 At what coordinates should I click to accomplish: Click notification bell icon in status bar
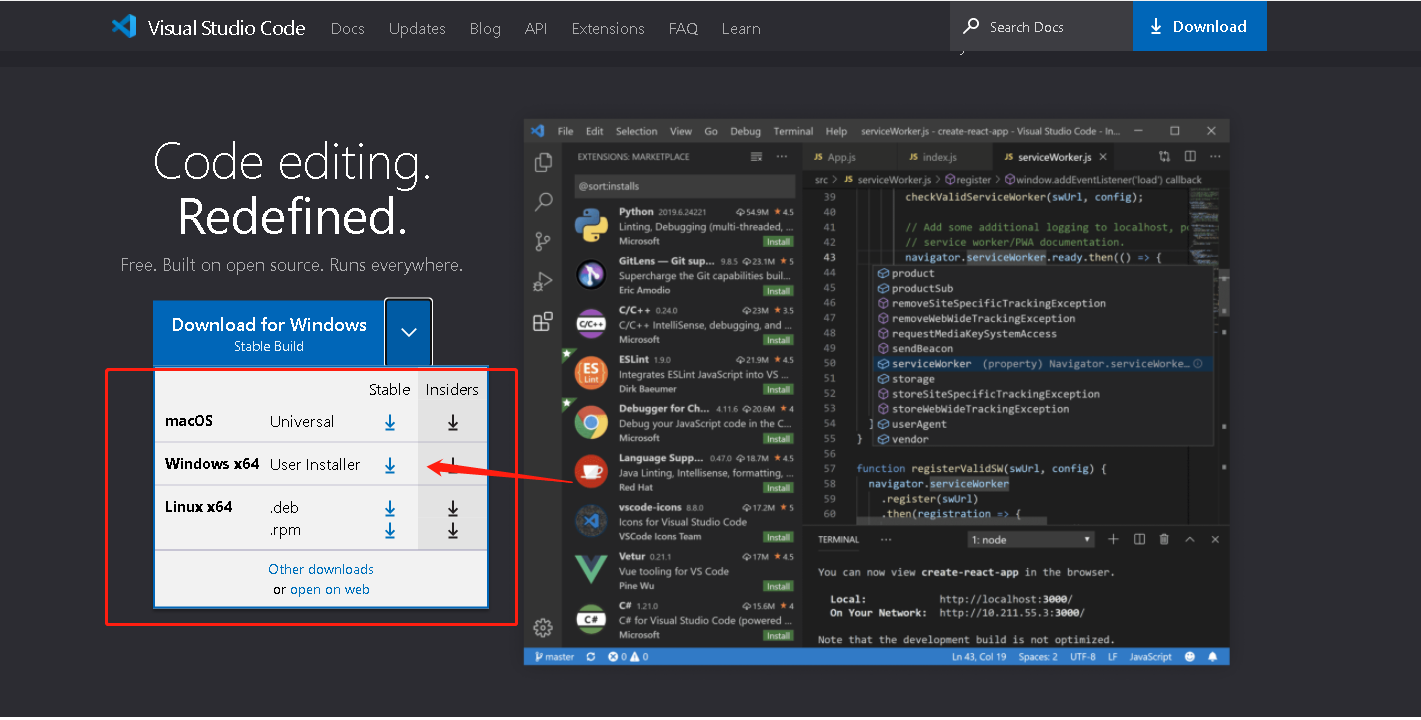click(1213, 657)
